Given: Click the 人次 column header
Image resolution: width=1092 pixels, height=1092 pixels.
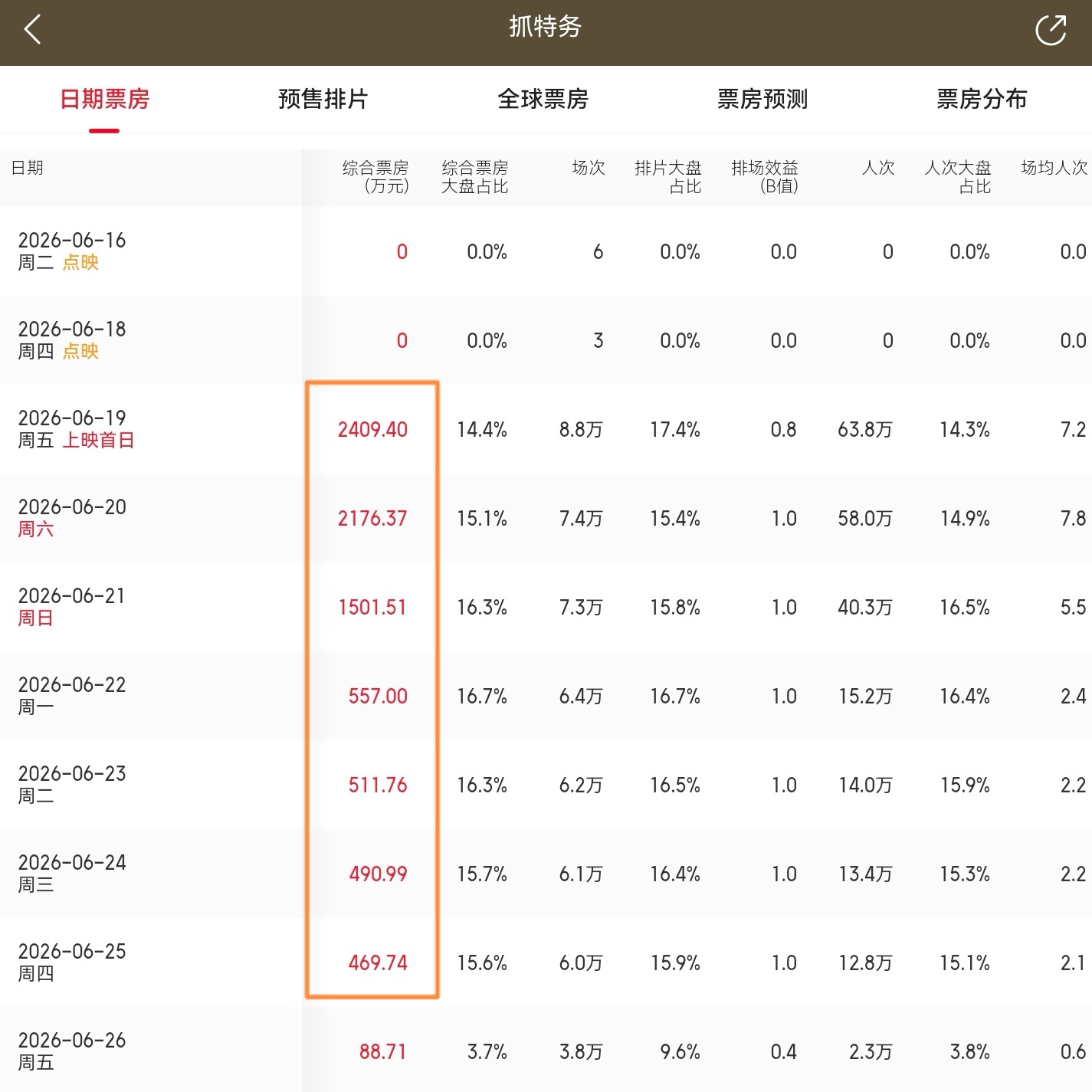Looking at the screenshot, I should [878, 168].
